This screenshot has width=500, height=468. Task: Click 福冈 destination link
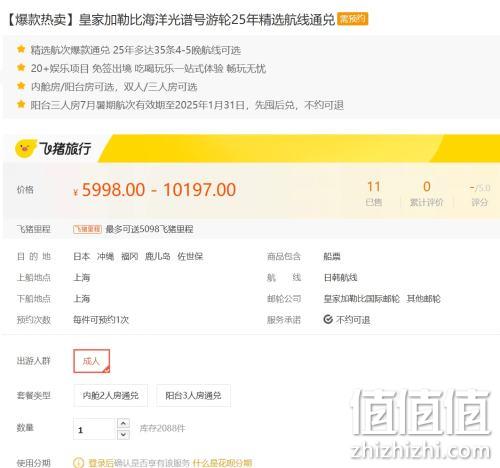point(130,256)
